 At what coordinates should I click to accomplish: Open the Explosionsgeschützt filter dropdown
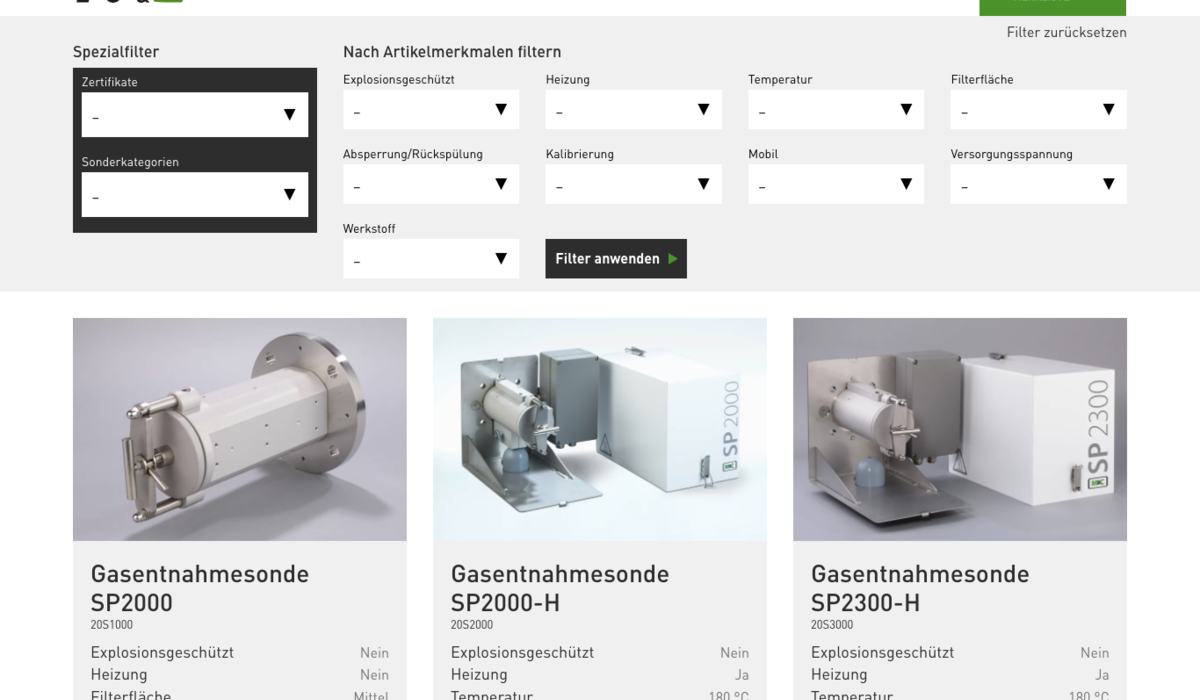(x=430, y=110)
